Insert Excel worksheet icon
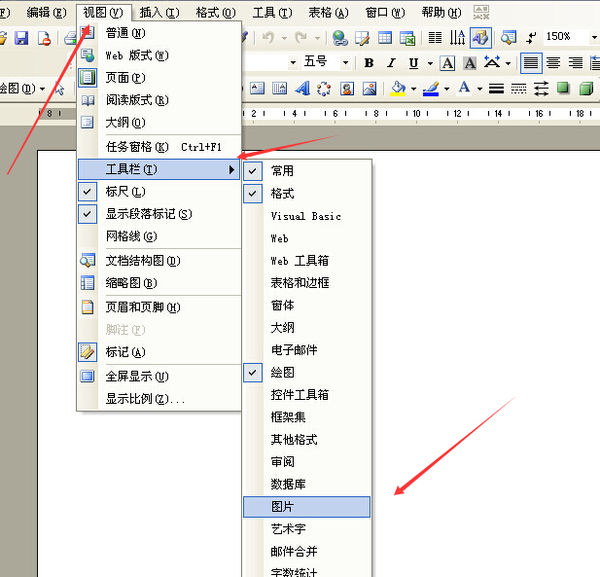The image size is (600, 577). coord(408,38)
